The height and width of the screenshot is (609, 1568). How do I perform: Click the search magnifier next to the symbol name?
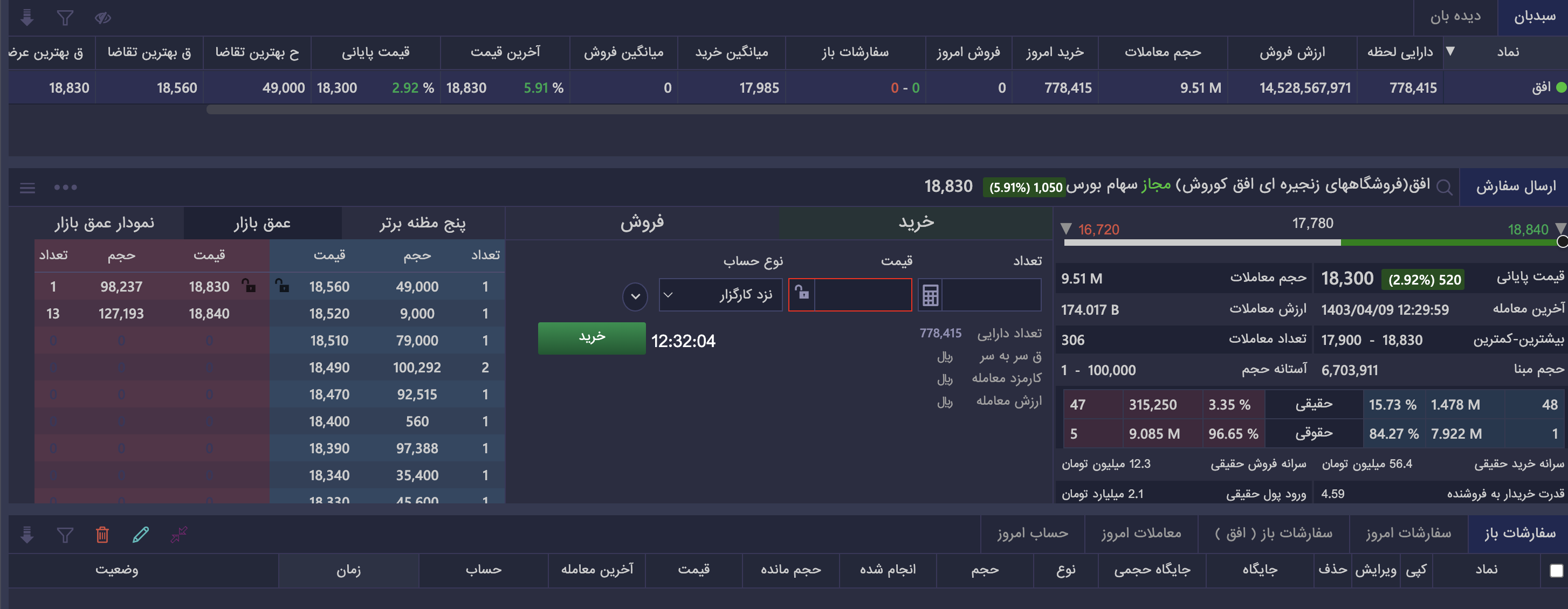coord(1444,188)
